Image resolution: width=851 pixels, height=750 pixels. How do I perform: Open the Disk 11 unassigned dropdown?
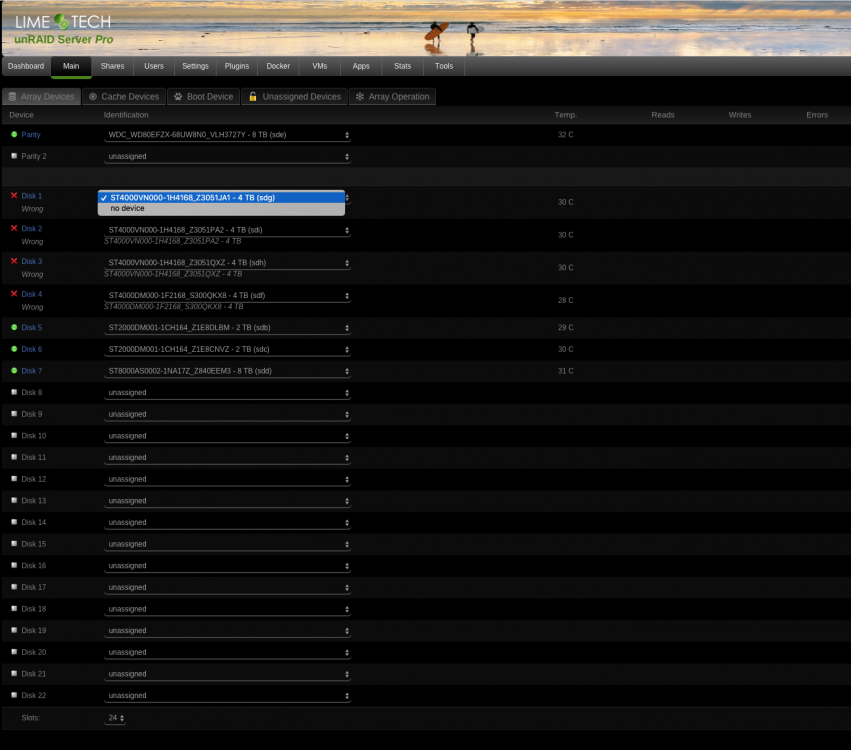pos(227,457)
